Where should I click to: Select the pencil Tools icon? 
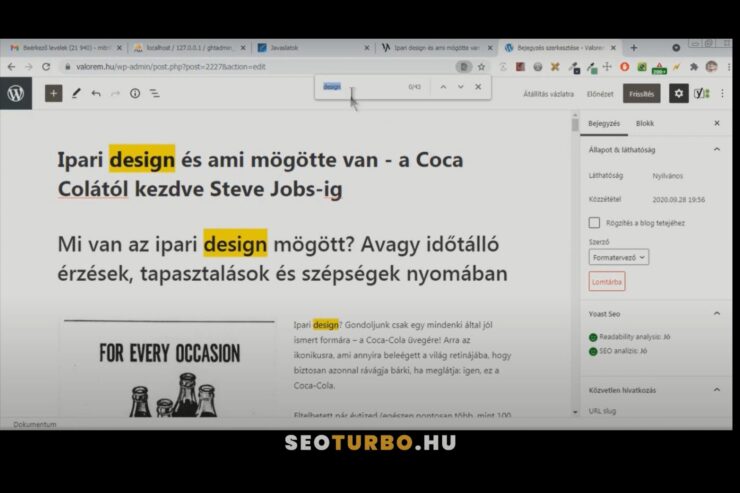pyautogui.click(x=76, y=93)
